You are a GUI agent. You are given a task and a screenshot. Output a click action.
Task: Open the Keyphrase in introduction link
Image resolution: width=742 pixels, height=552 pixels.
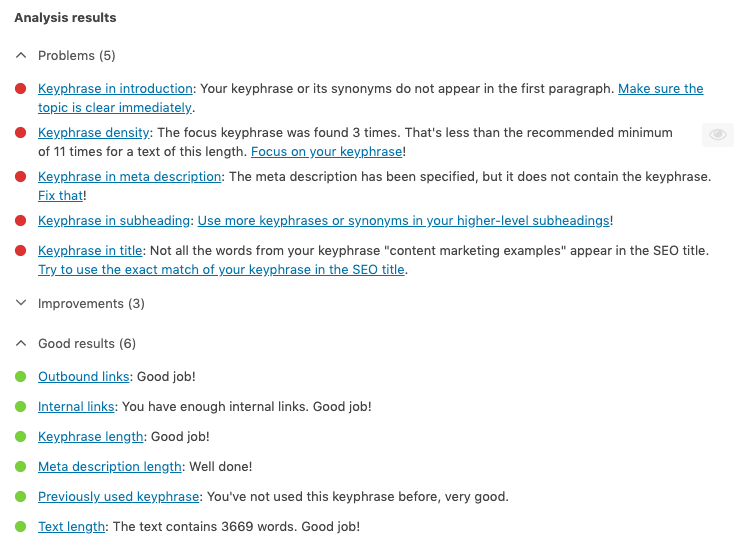pos(115,89)
